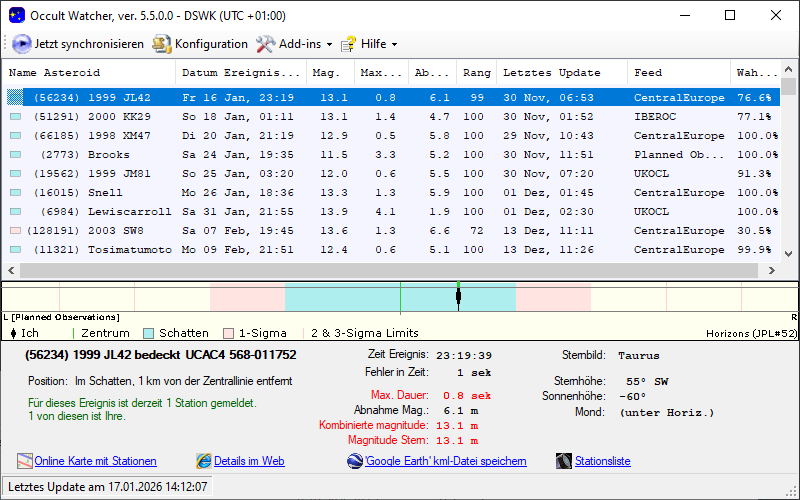
Task: Select the (2773) Brooks event row
Action: 393,155
